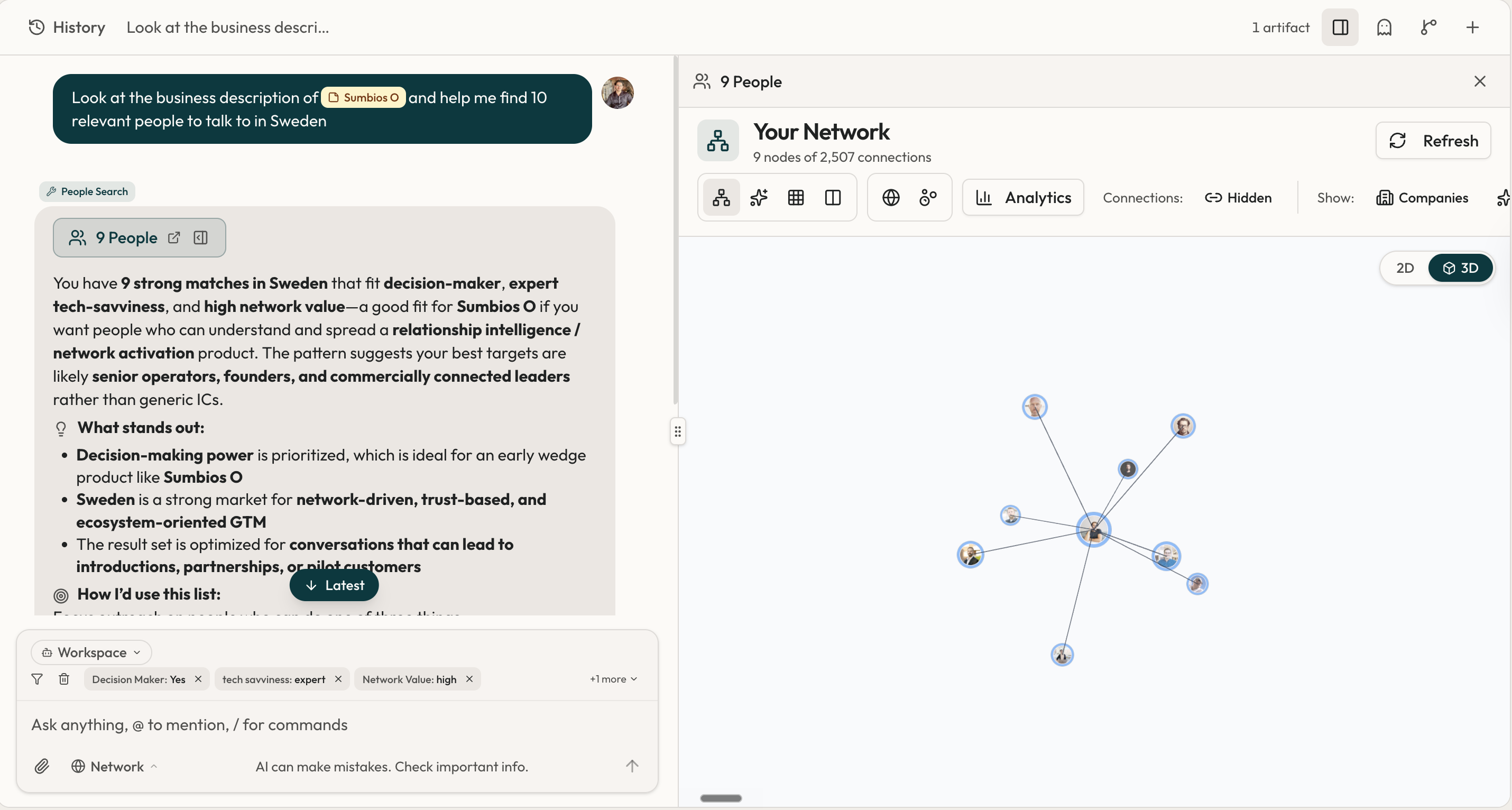Switch to split columns view

[833, 198]
